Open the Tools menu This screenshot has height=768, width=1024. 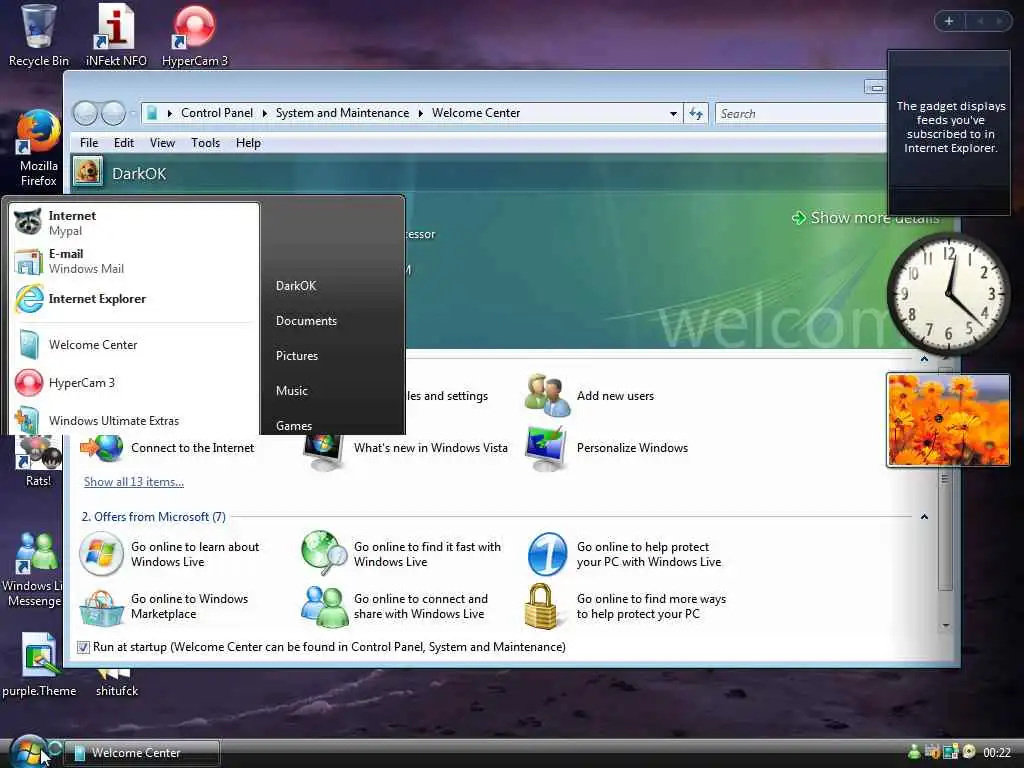(x=205, y=142)
